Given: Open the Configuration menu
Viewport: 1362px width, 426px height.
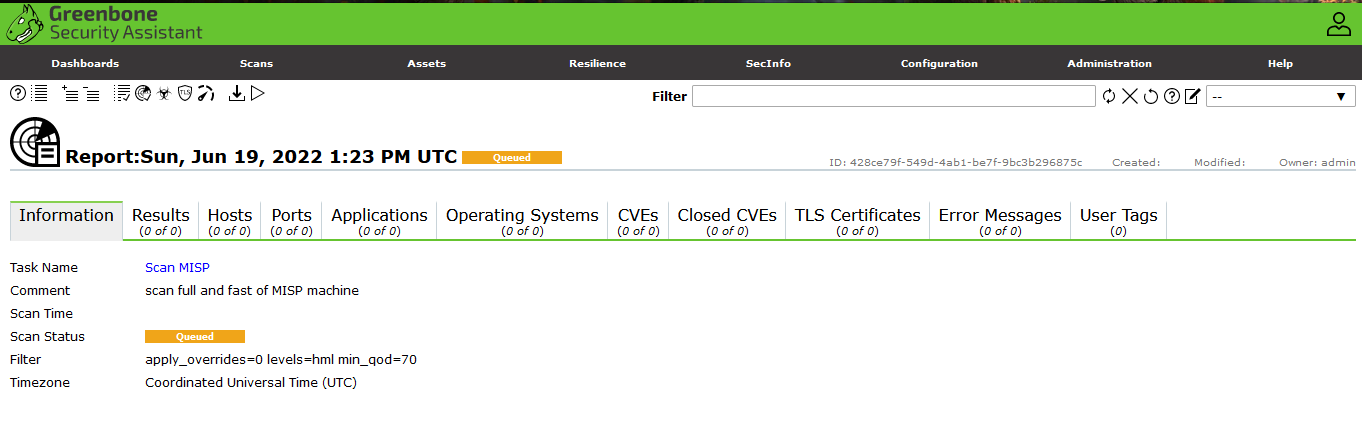Looking at the screenshot, I should (x=939, y=63).
